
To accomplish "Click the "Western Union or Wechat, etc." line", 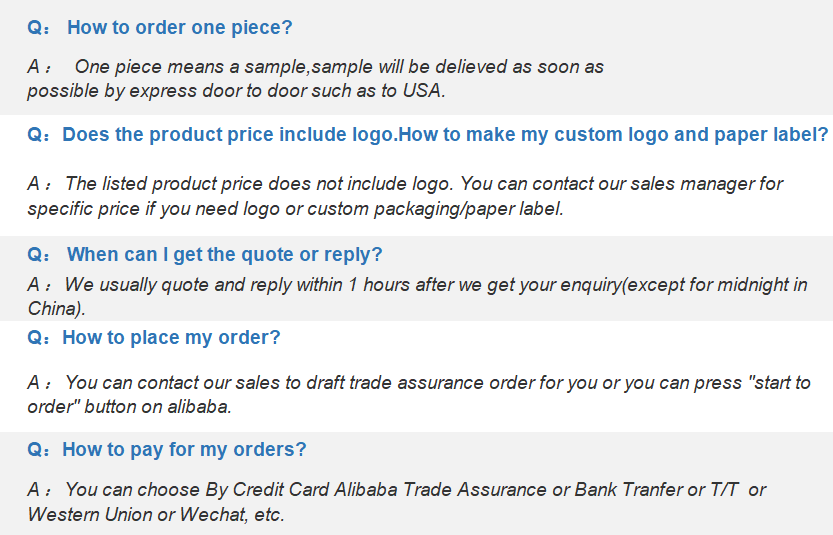I will [x=156, y=515].
